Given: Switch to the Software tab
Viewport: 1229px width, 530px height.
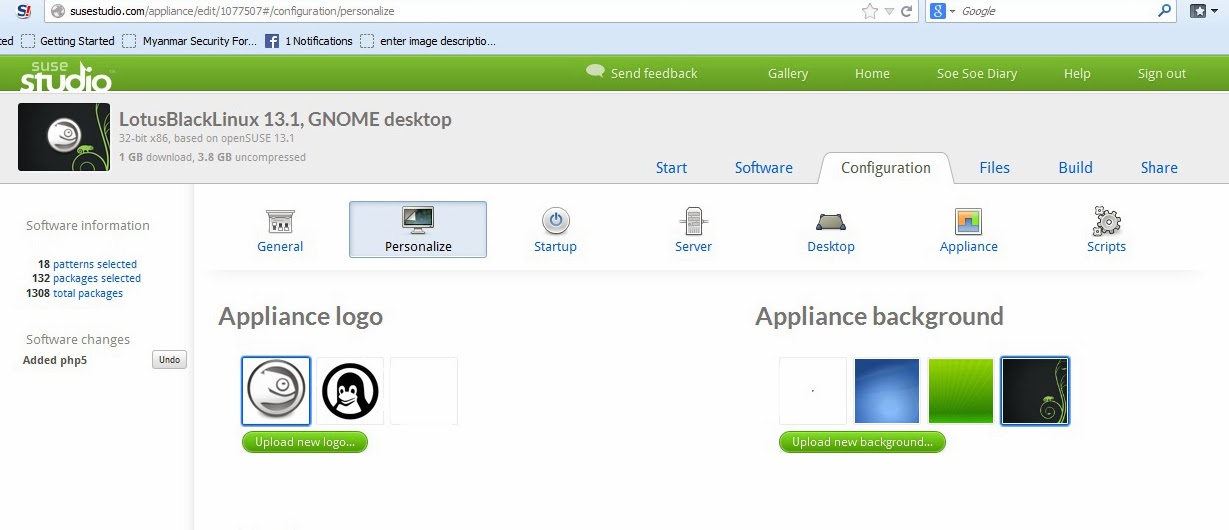Looking at the screenshot, I should (764, 168).
